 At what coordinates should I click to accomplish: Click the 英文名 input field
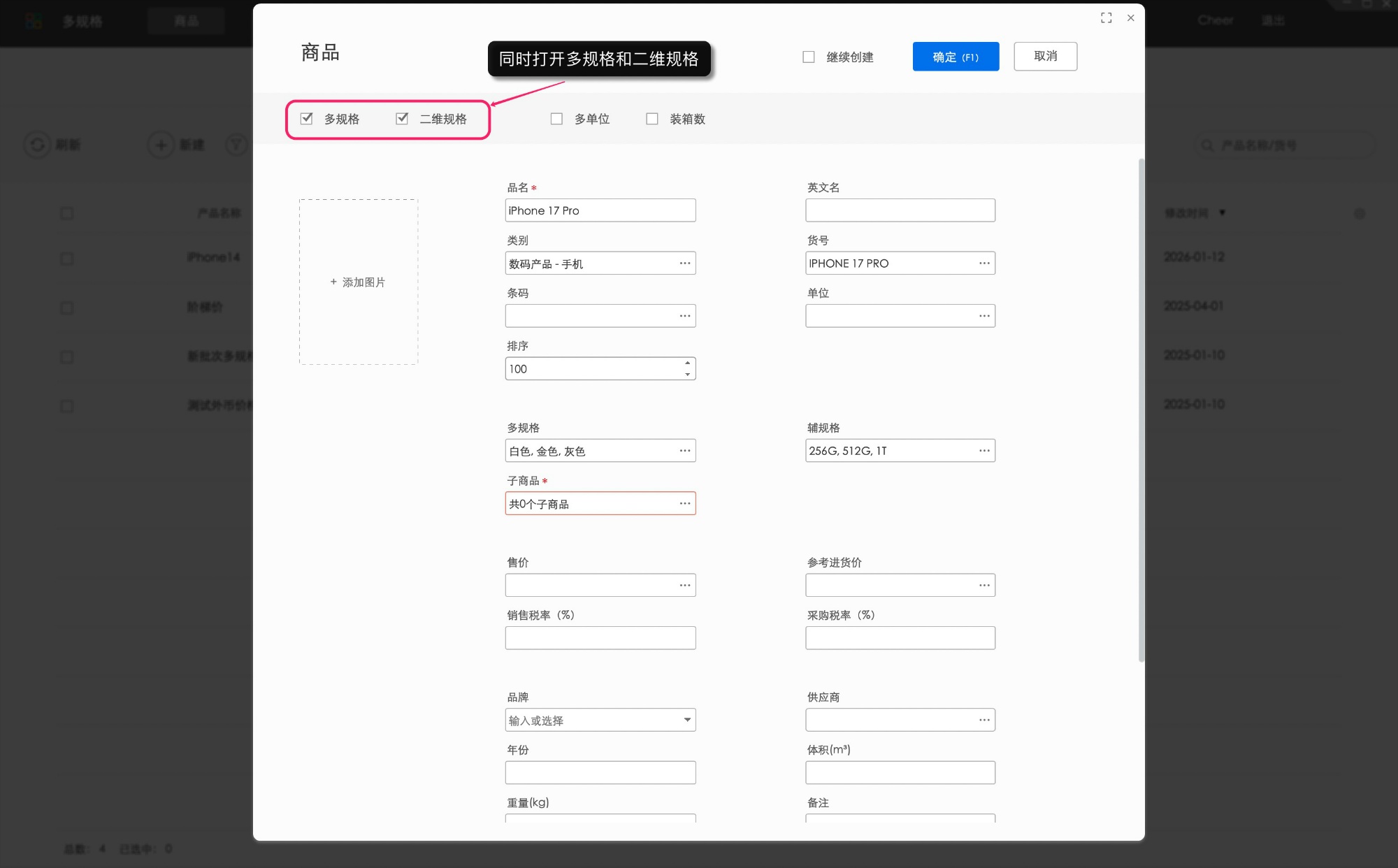900,210
